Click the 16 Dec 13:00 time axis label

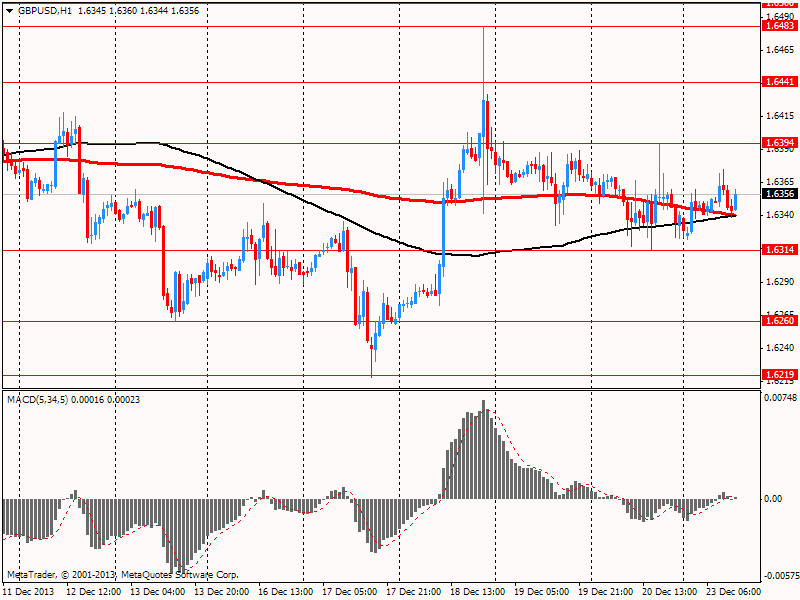(286, 592)
